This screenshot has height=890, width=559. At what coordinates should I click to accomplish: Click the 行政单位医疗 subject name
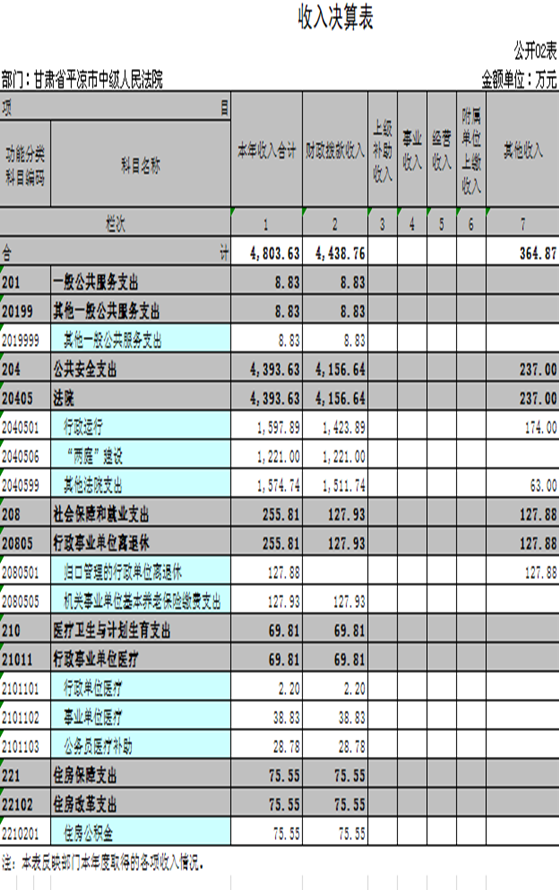[x=93, y=689]
